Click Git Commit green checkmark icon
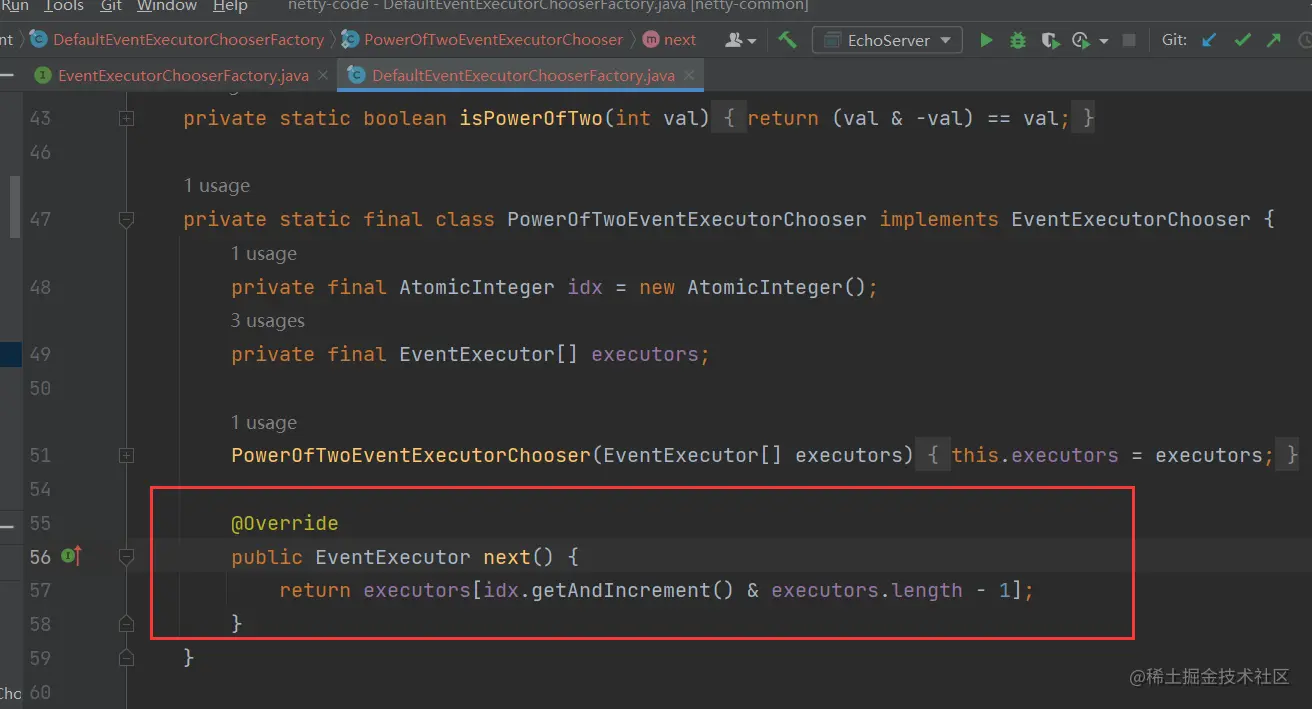Viewport: 1312px width, 709px height. click(x=1242, y=40)
